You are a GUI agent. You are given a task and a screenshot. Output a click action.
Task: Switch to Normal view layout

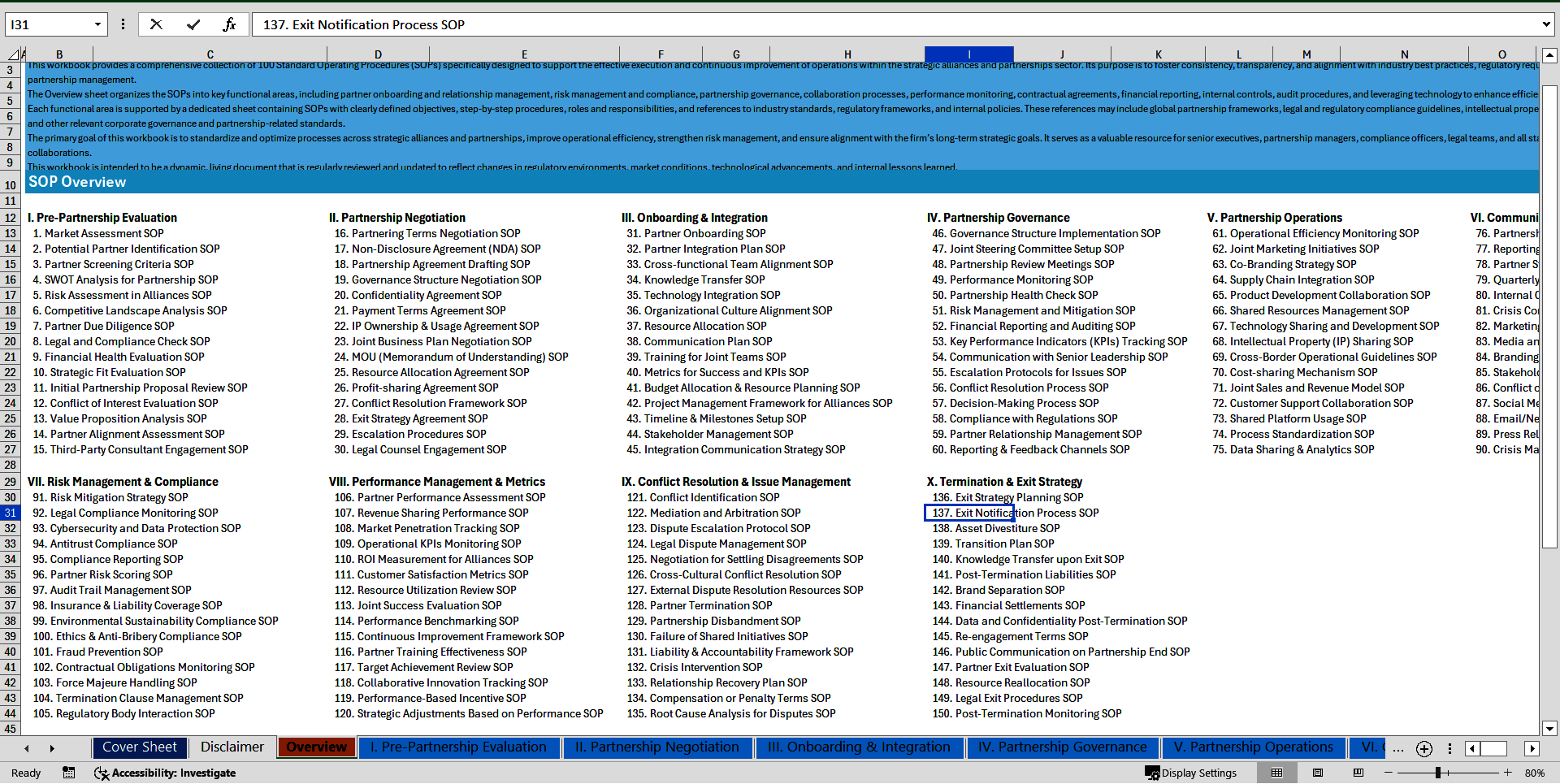[1276, 773]
